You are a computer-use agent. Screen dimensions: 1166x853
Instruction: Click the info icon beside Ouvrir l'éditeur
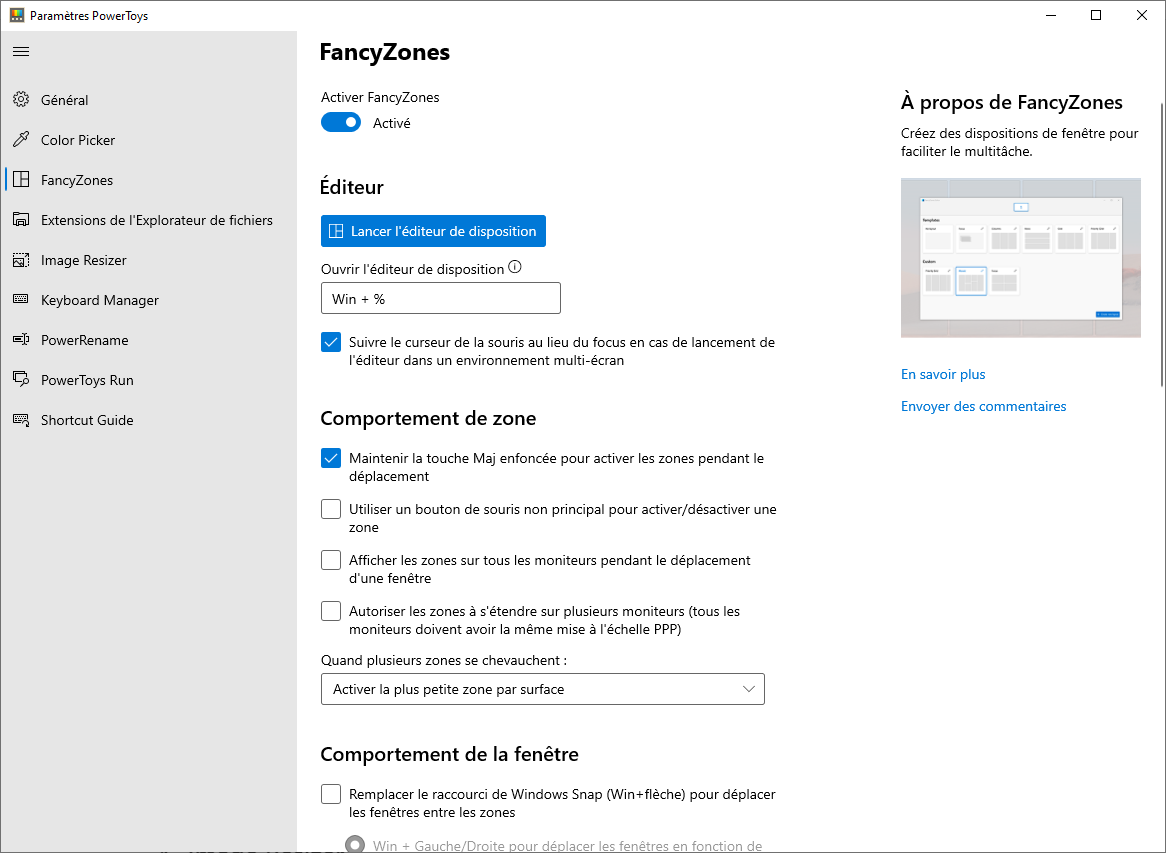tap(515, 267)
